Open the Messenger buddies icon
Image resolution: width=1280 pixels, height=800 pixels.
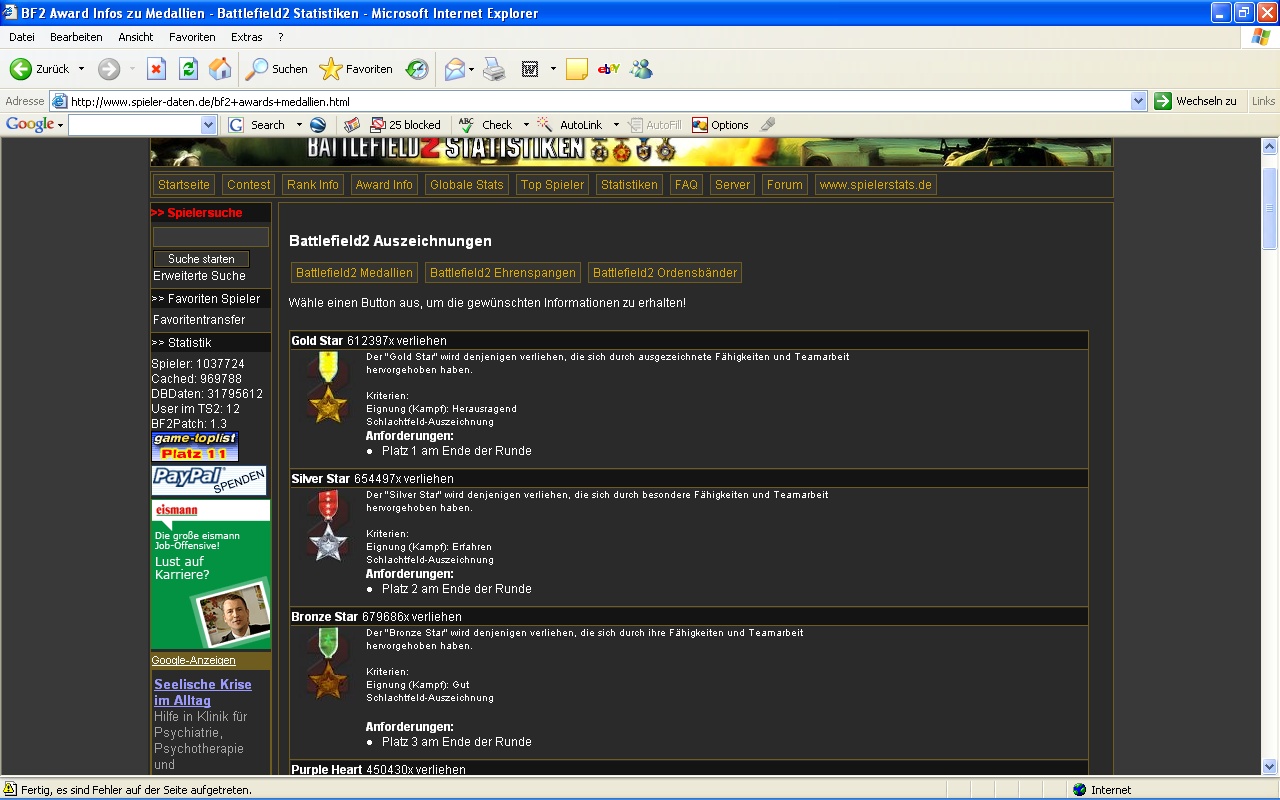[x=641, y=69]
